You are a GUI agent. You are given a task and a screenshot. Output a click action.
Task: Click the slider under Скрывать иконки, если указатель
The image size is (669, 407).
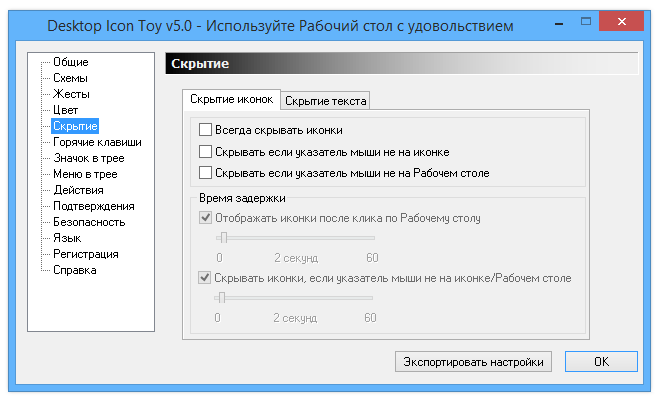[294, 298]
